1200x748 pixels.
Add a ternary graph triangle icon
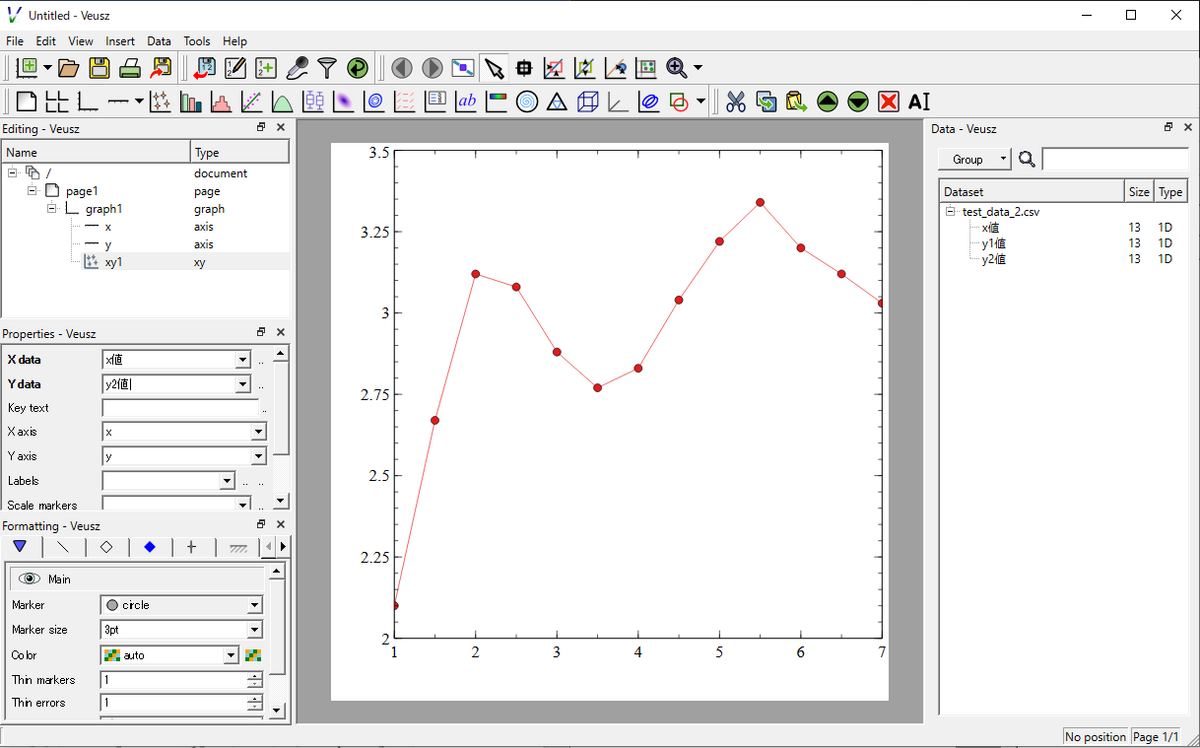tap(557, 101)
